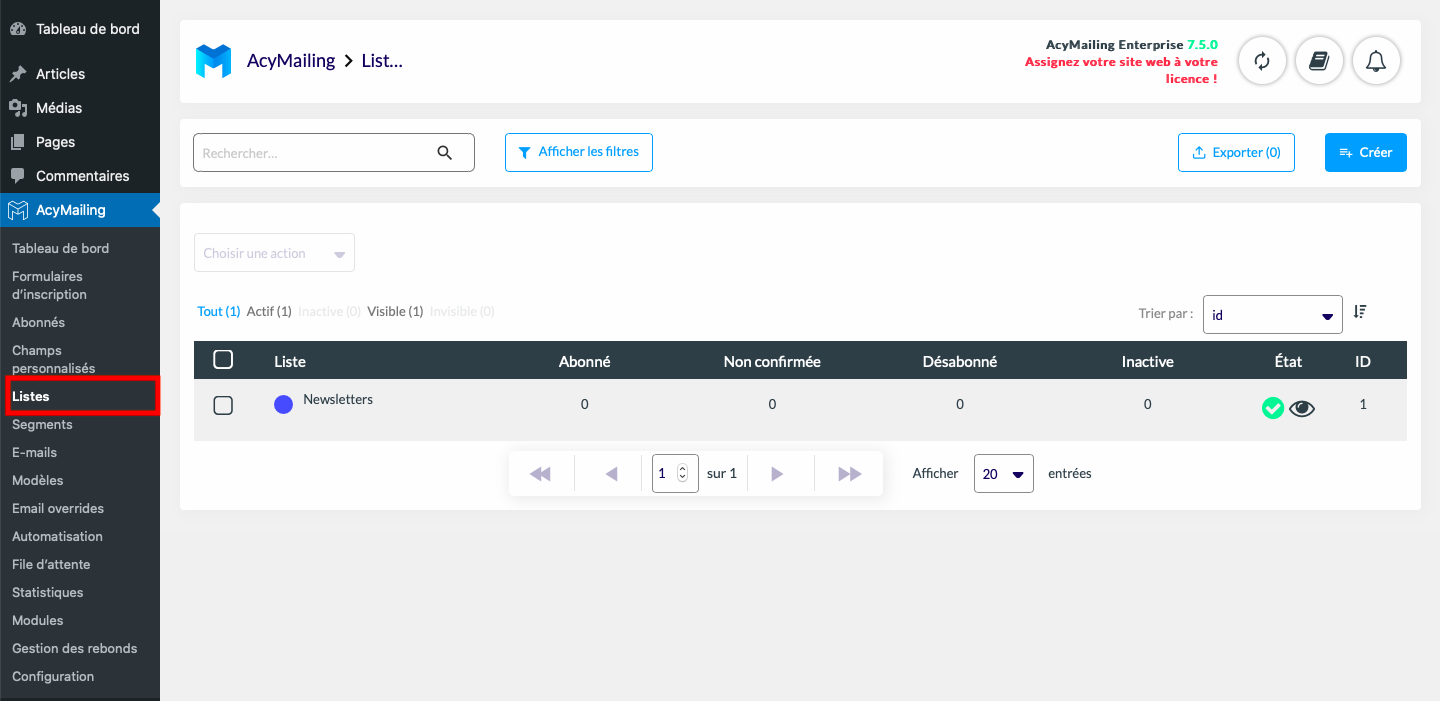Click the refresh version check icon
Viewport: 1440px width, 701px height.
point(1262,61)
